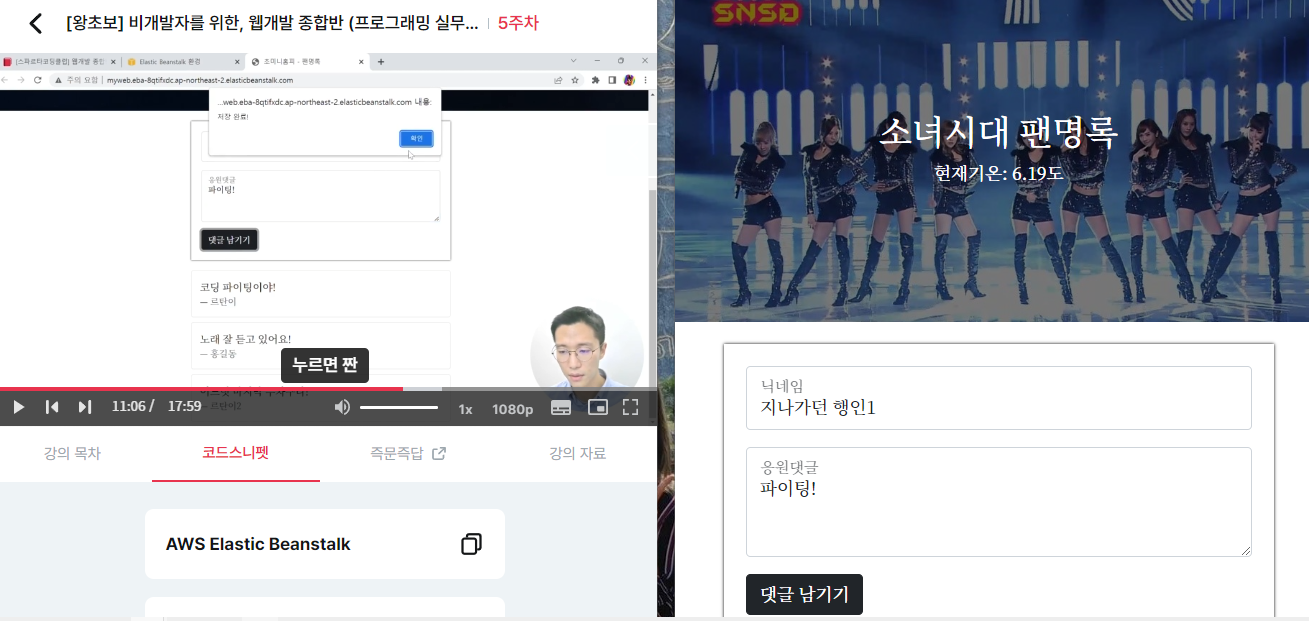Click the 노래 잘 듣고 있어요! comment

[320, 345]
